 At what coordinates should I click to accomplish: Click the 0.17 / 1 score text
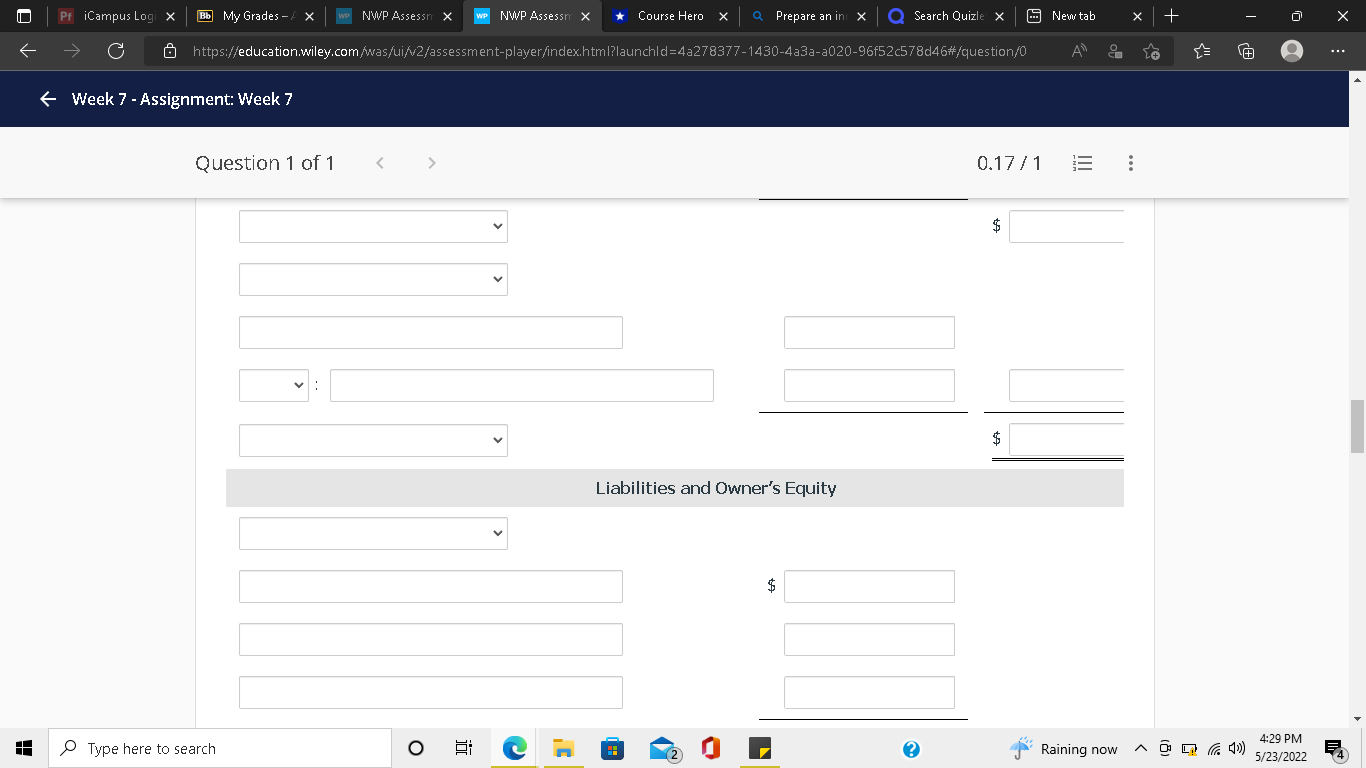tap(1009, 163)
